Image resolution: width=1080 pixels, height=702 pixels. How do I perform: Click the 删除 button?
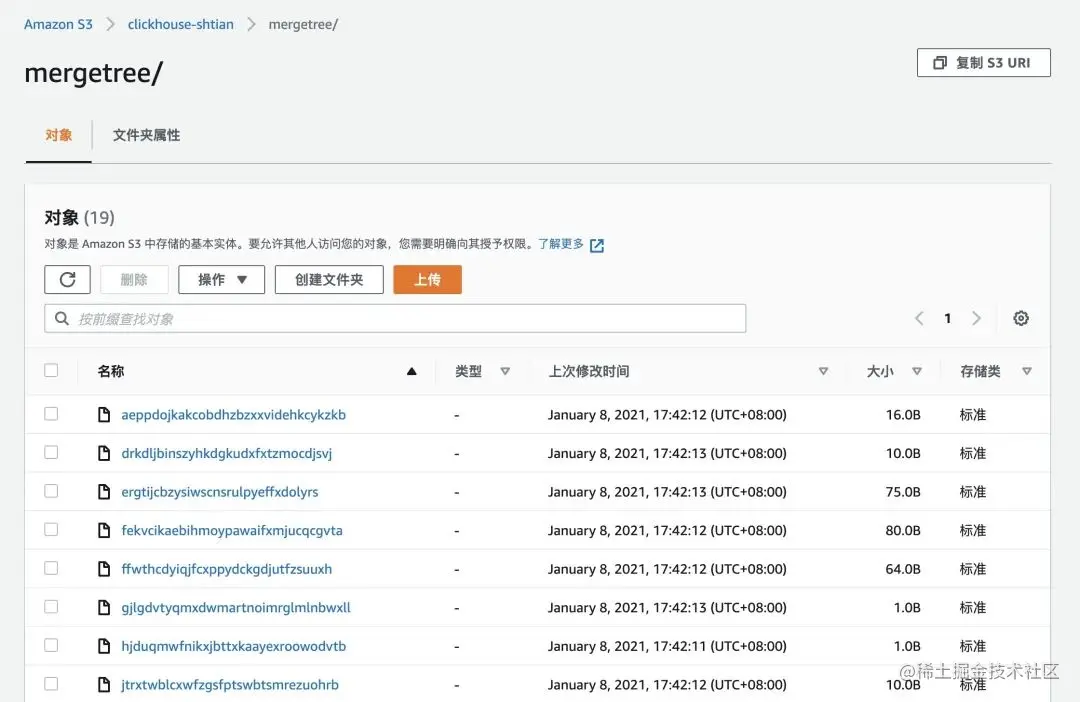[134, 280]
